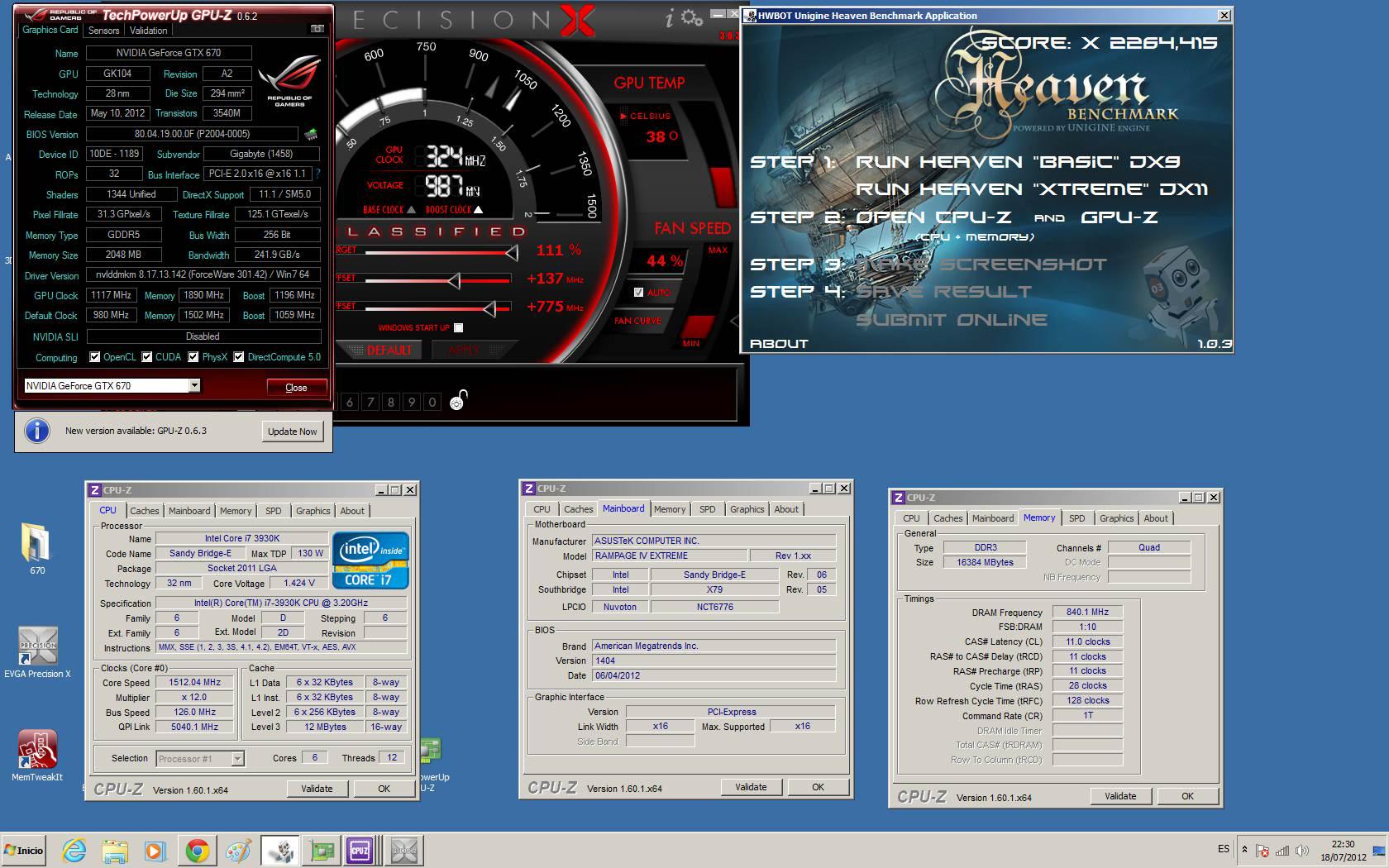Adjust GPU clock offset slider at +137 MHz
The height and width of the screenshot is (868, 1389).
pyautogui.click(x=454, y=281)
